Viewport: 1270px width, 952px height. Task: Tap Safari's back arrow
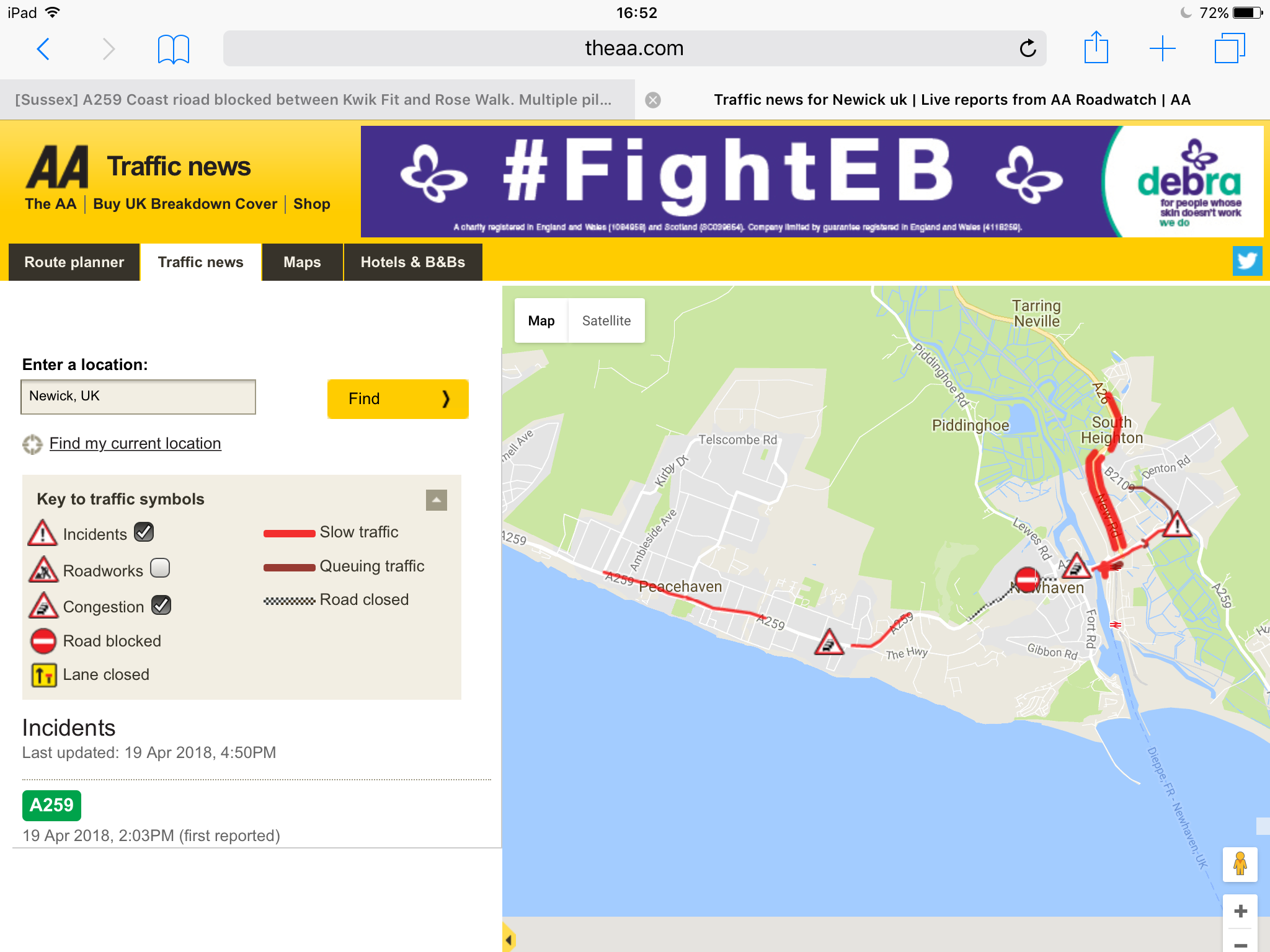point(43,48)
